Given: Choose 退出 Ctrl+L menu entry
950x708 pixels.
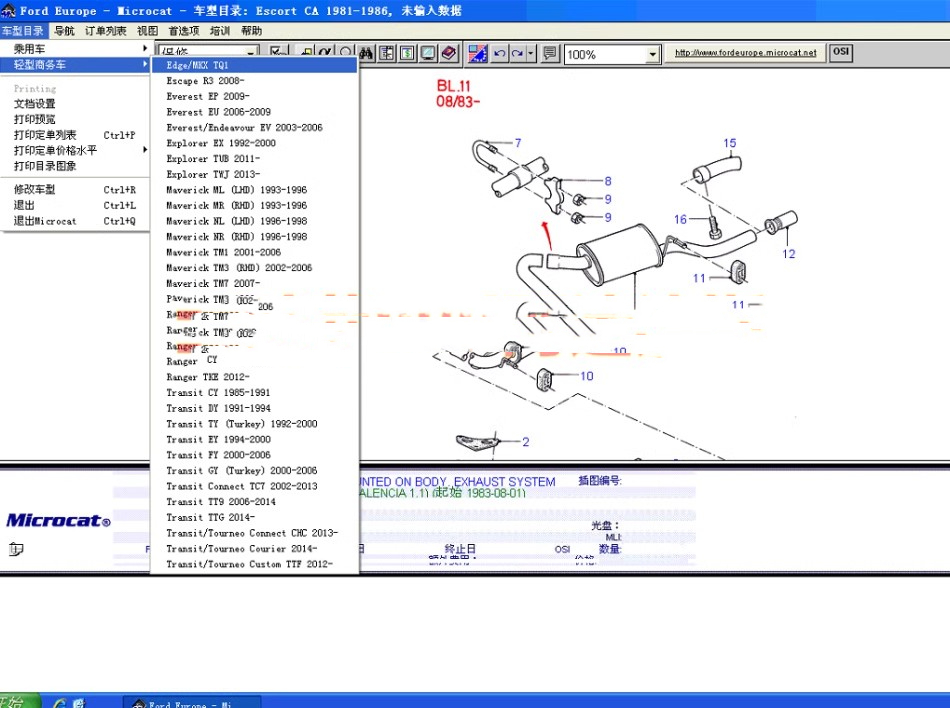Looking at the screenshot, I should [x=75, y=205].
